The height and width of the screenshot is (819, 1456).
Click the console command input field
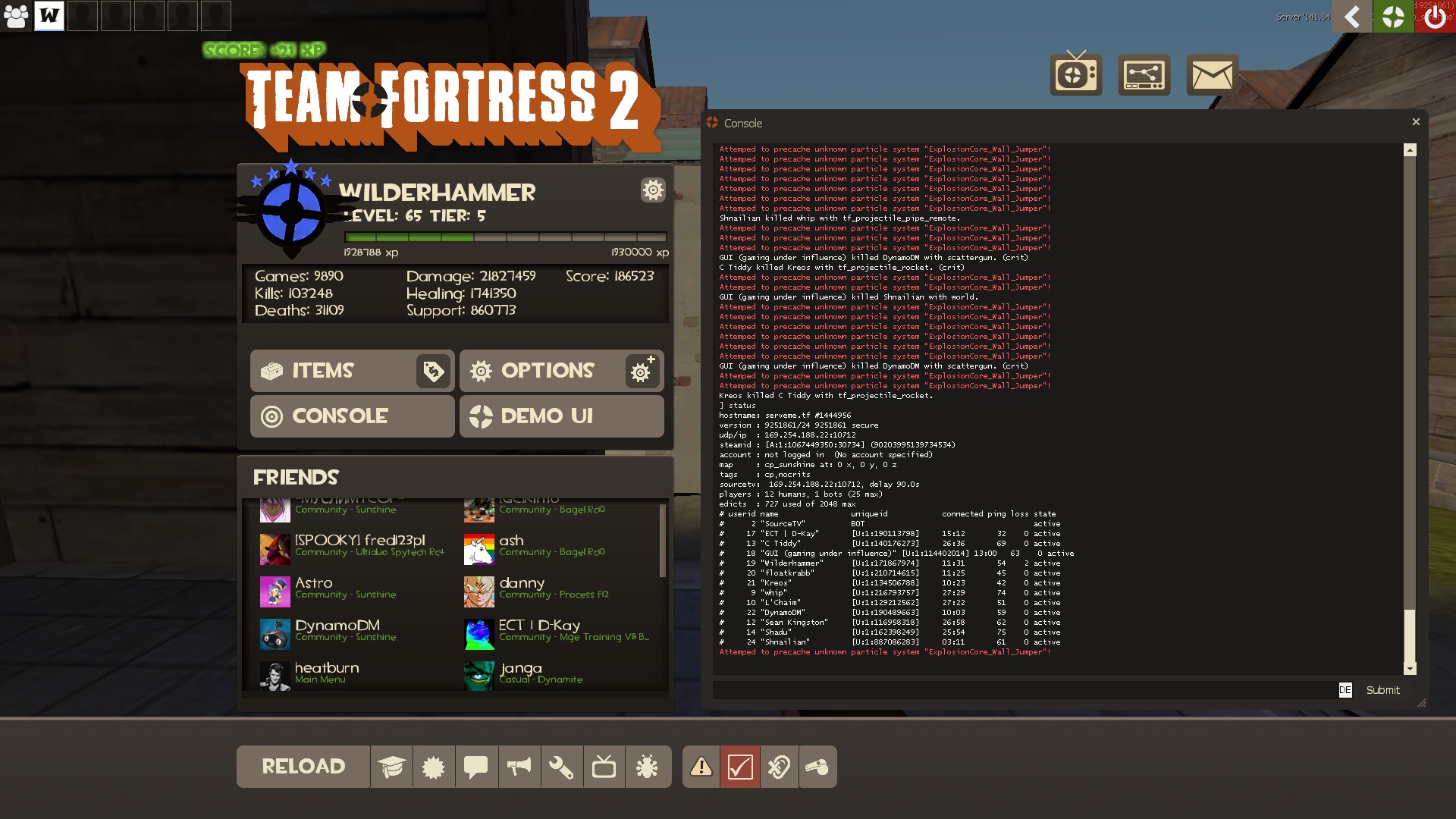(1024, 690)
